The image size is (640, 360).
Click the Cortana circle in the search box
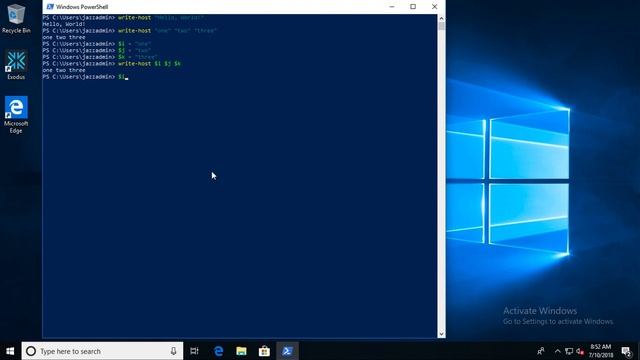click(x=31, y=351)
